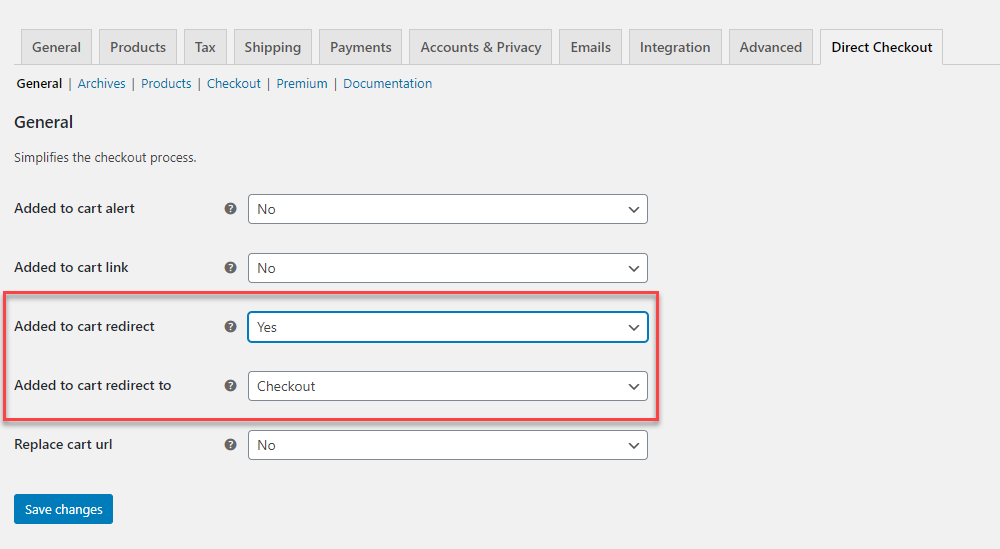The image size is (1000, 549).
Task: Open the Premium sub-section
Action: pyautogui.click(x=302, y=84)
